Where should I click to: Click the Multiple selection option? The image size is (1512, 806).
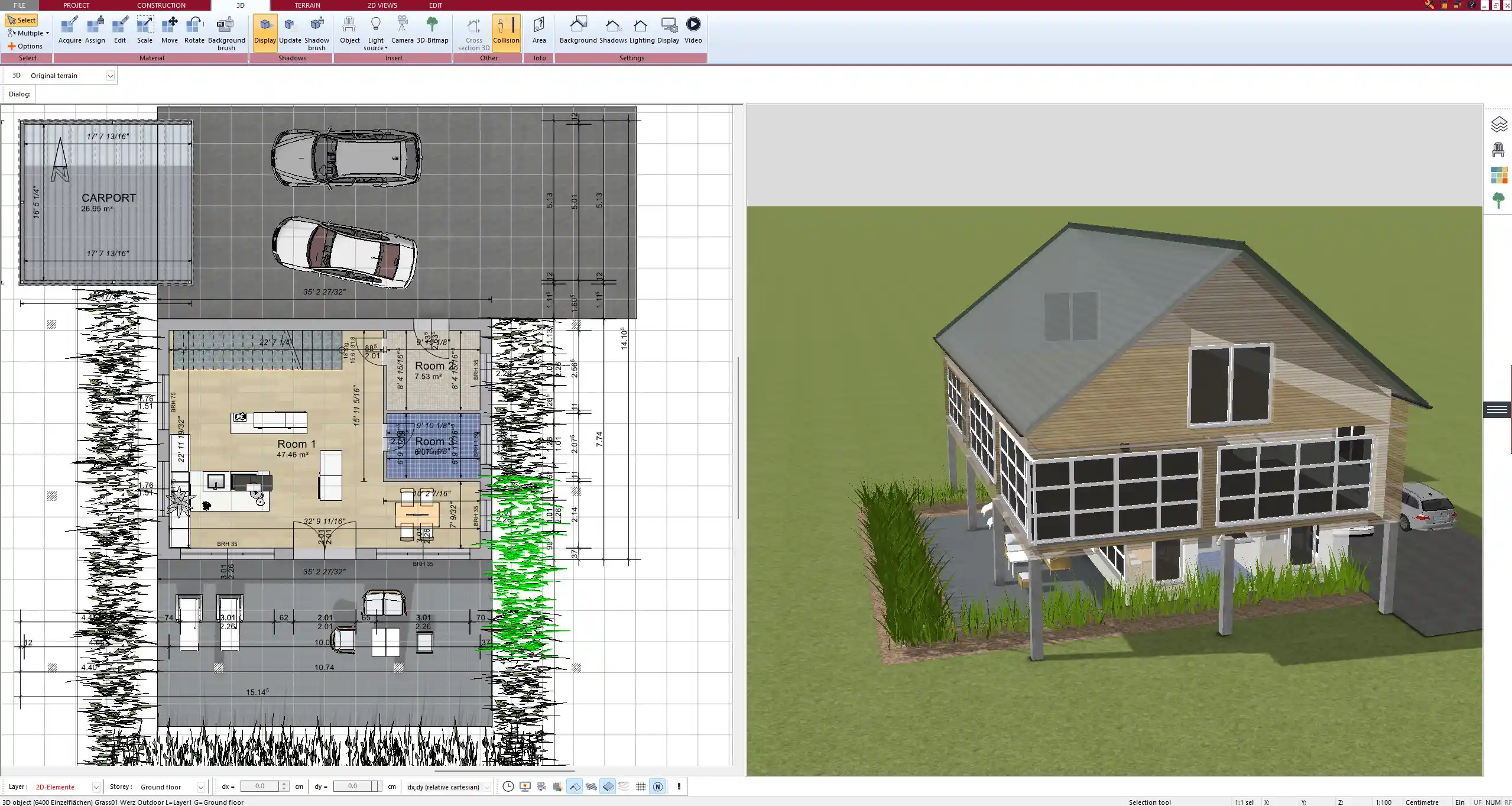click(x=28, y=33)
